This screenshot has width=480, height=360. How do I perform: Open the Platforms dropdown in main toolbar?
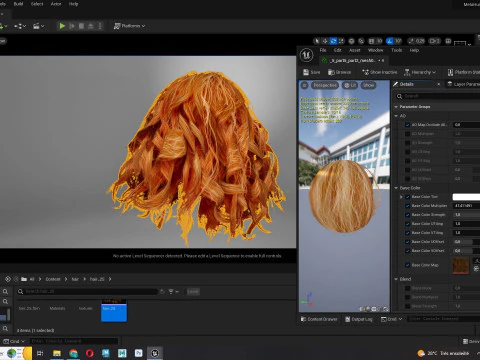[129, 26]
